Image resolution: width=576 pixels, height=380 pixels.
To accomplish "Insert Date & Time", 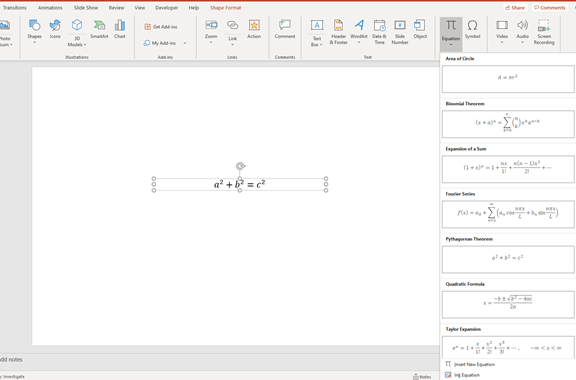I will [x=379, y=32].
